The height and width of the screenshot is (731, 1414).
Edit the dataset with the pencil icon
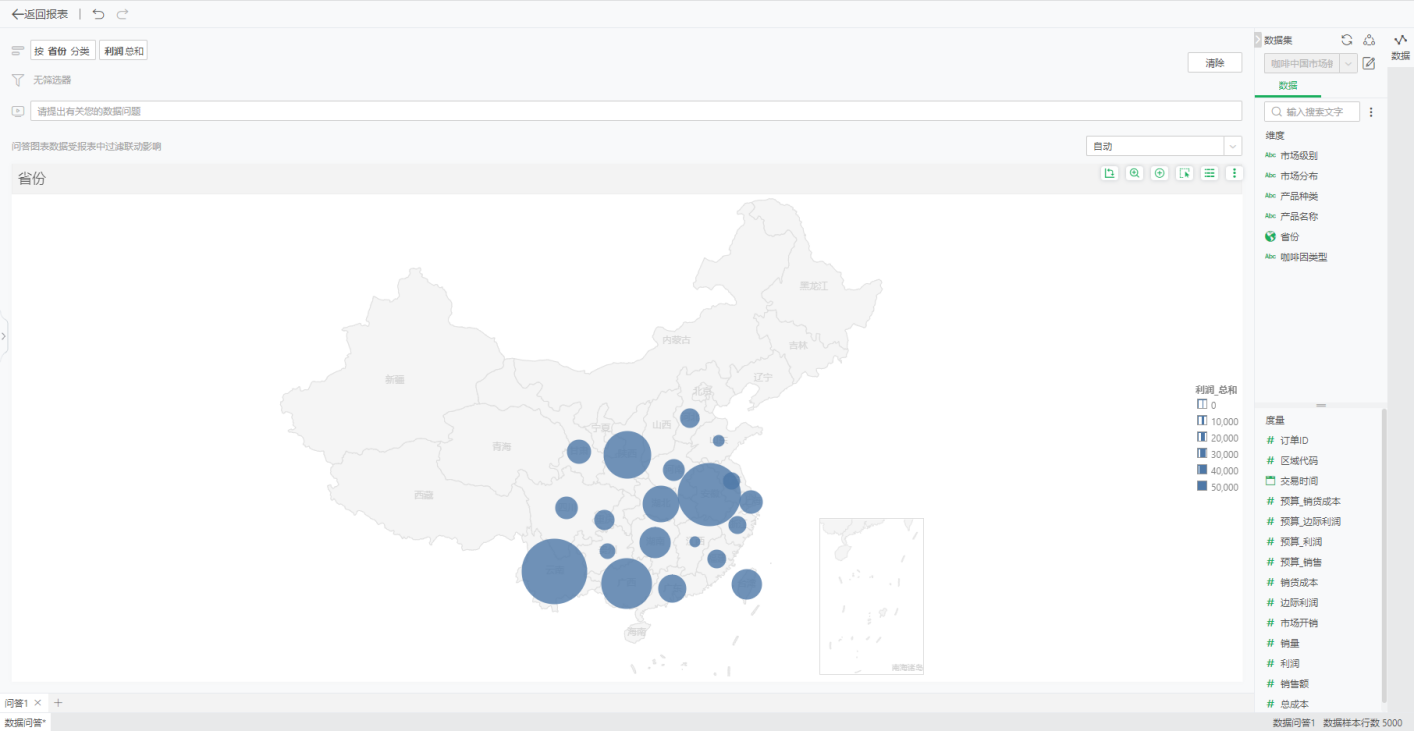1369,63
